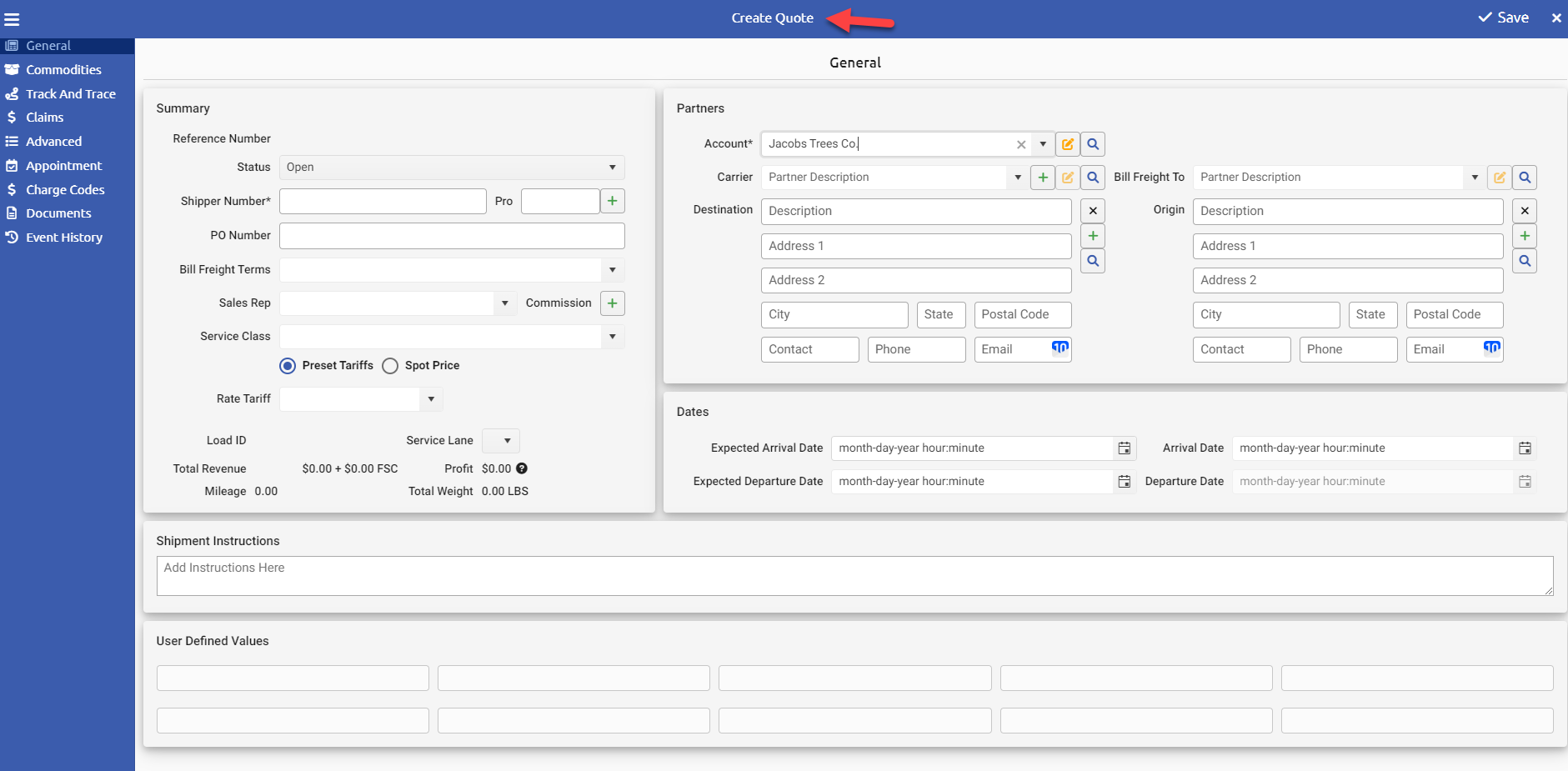The width and height of the screenshot is (1568, 771).
Task: Go to Commodities in sidebar
Action: [63, 70]
